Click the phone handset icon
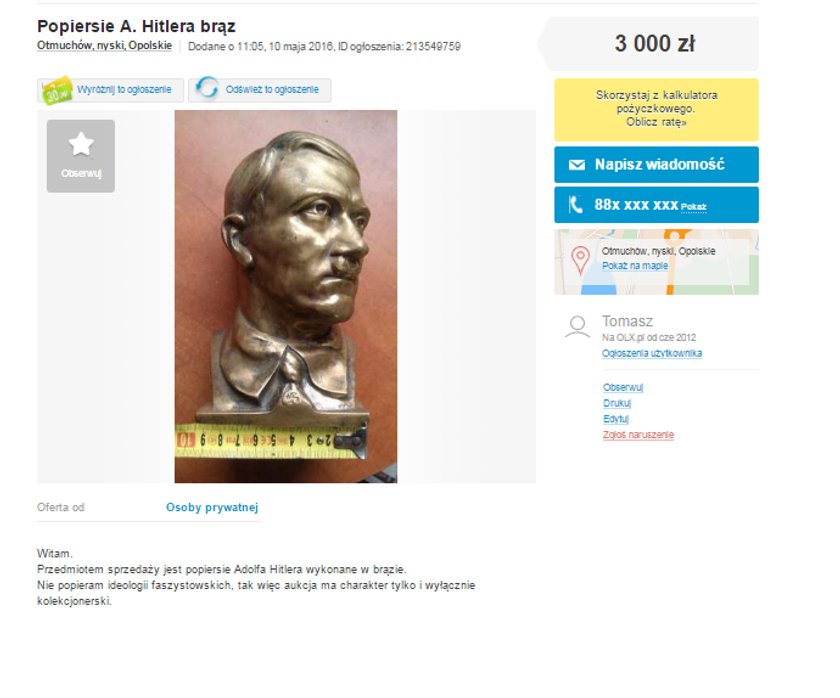This screenshot has height=698, width=840. pos(575,205)
